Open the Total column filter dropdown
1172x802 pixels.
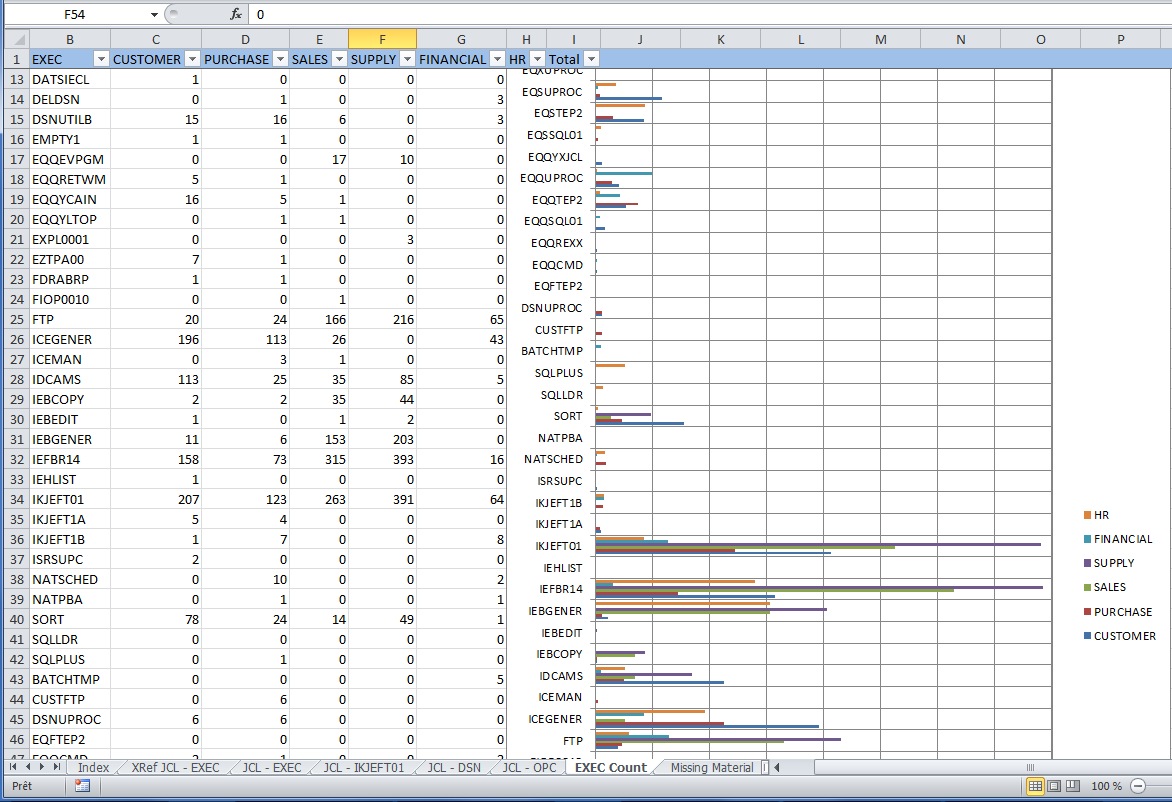tap(591, 59)
